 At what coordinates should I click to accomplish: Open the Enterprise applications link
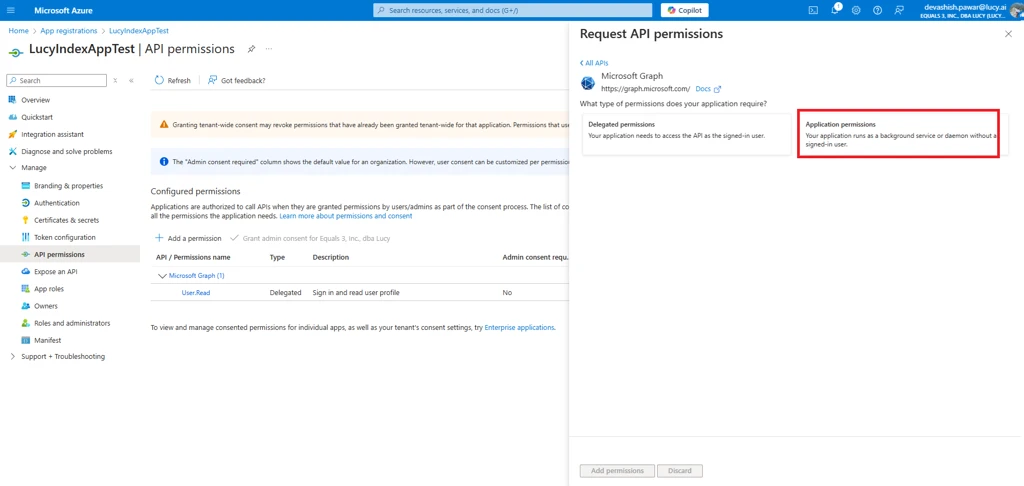519,327
